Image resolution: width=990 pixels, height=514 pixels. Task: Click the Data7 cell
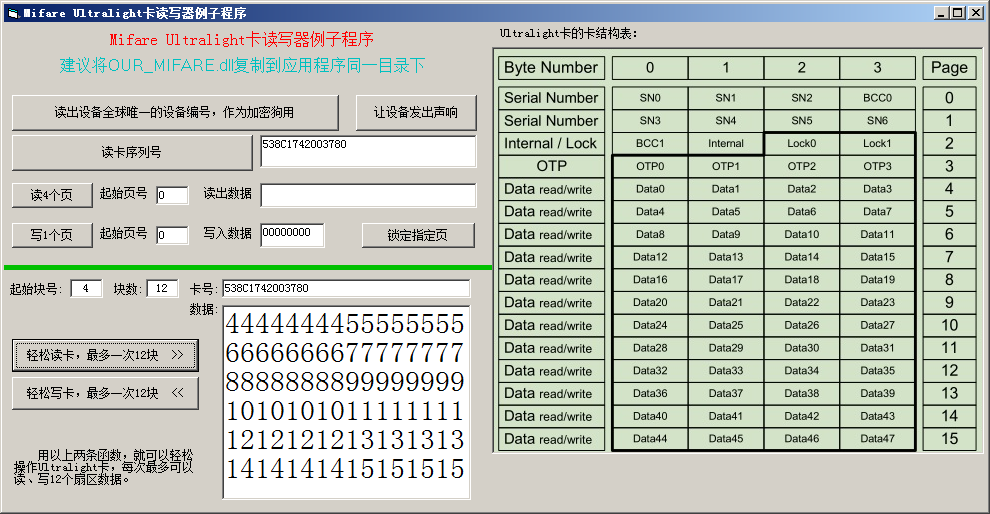coord(878,212)
